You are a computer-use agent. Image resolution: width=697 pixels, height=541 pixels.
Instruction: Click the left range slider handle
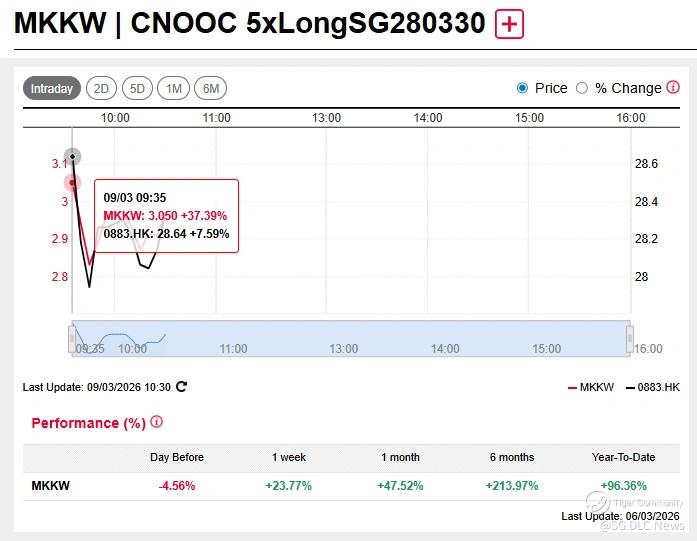click(x=72, y=339)
